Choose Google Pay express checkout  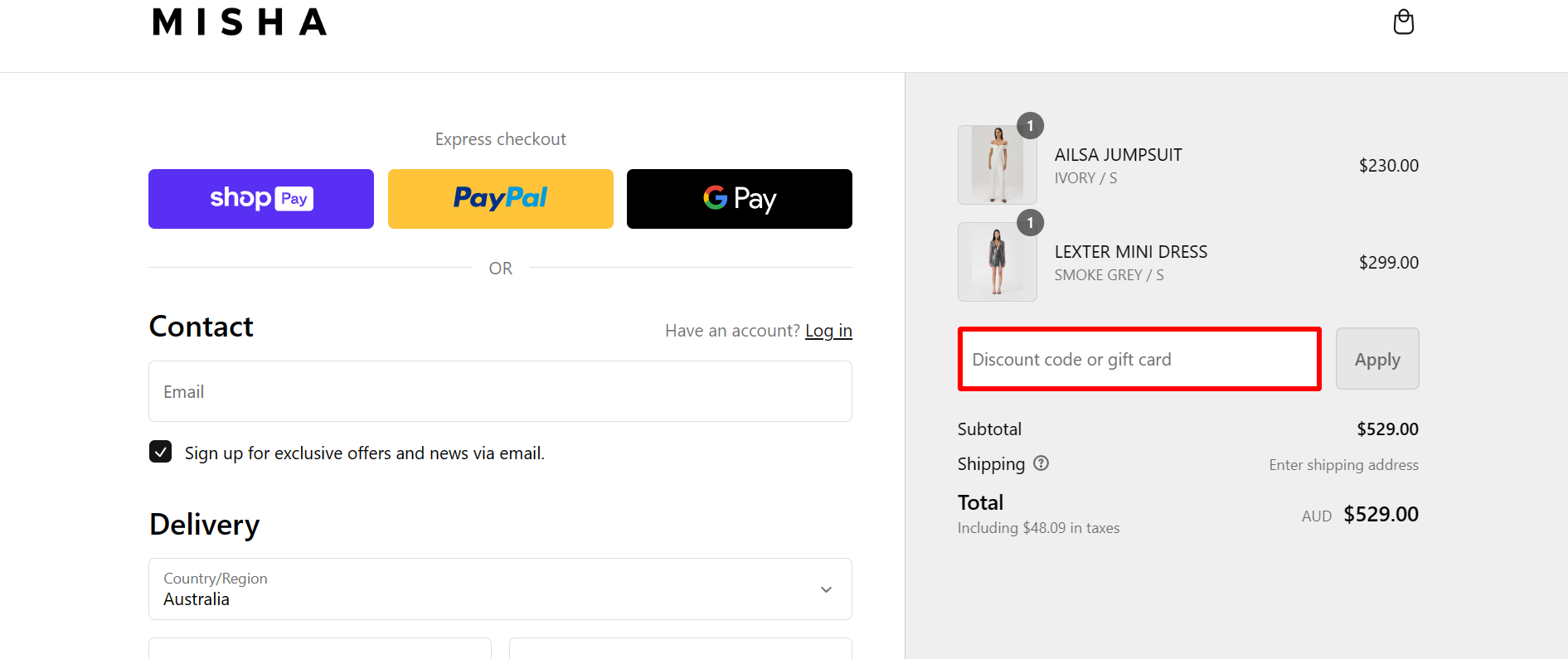click(x=739, y=198)
